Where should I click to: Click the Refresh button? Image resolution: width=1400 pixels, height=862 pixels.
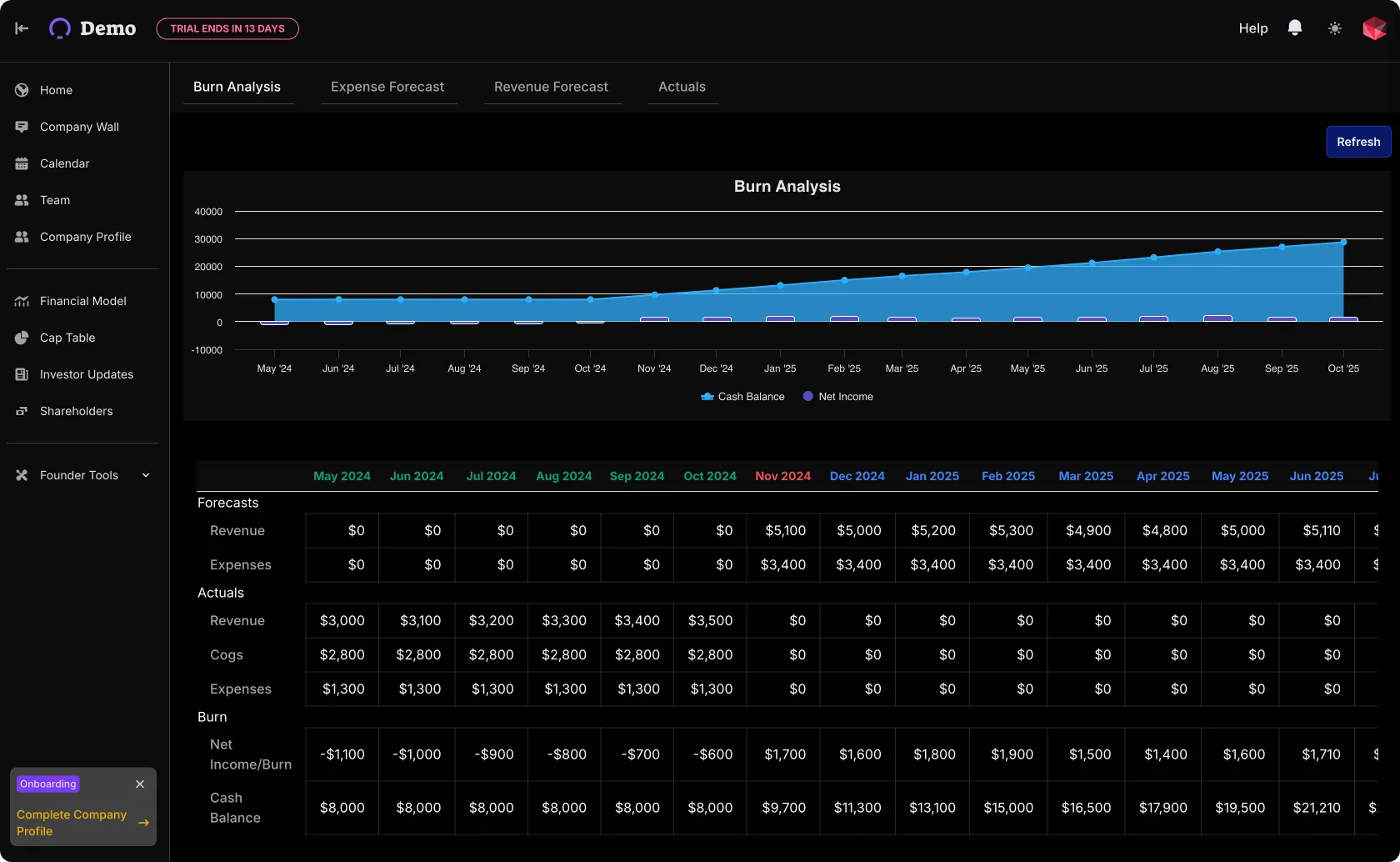(1358, 142)
